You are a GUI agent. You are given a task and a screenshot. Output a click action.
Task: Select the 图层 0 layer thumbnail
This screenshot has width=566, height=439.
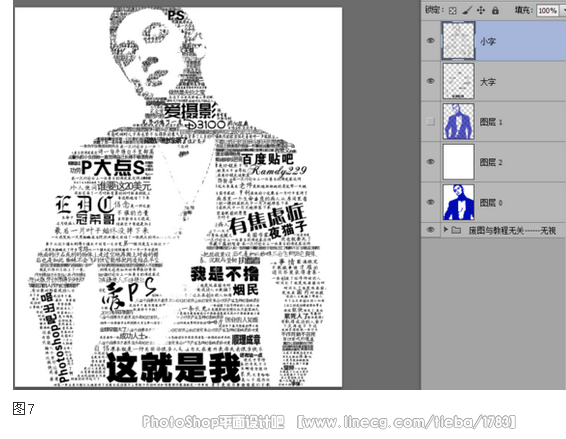click(x=458, y=202)
